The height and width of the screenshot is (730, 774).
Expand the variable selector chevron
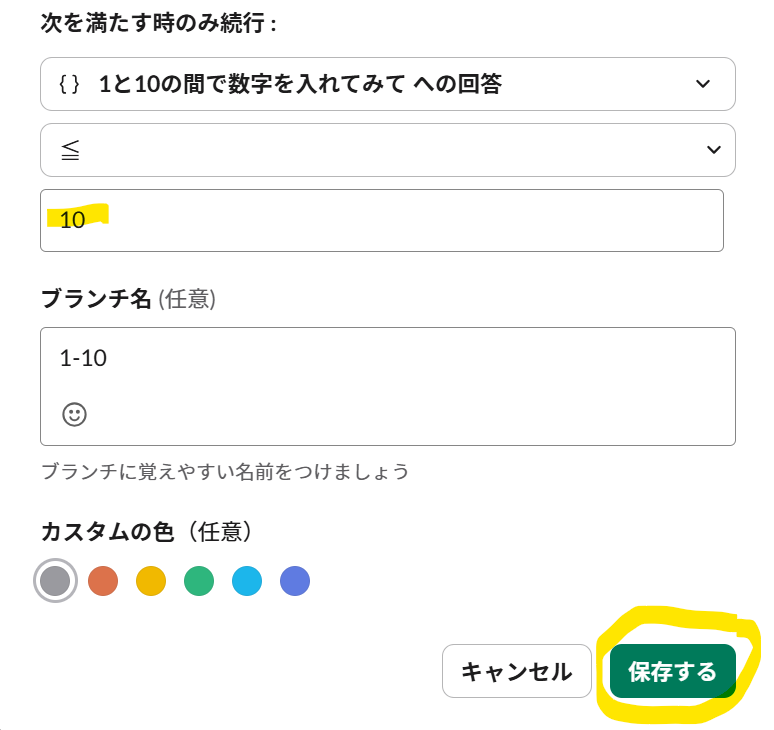(703, 84)
